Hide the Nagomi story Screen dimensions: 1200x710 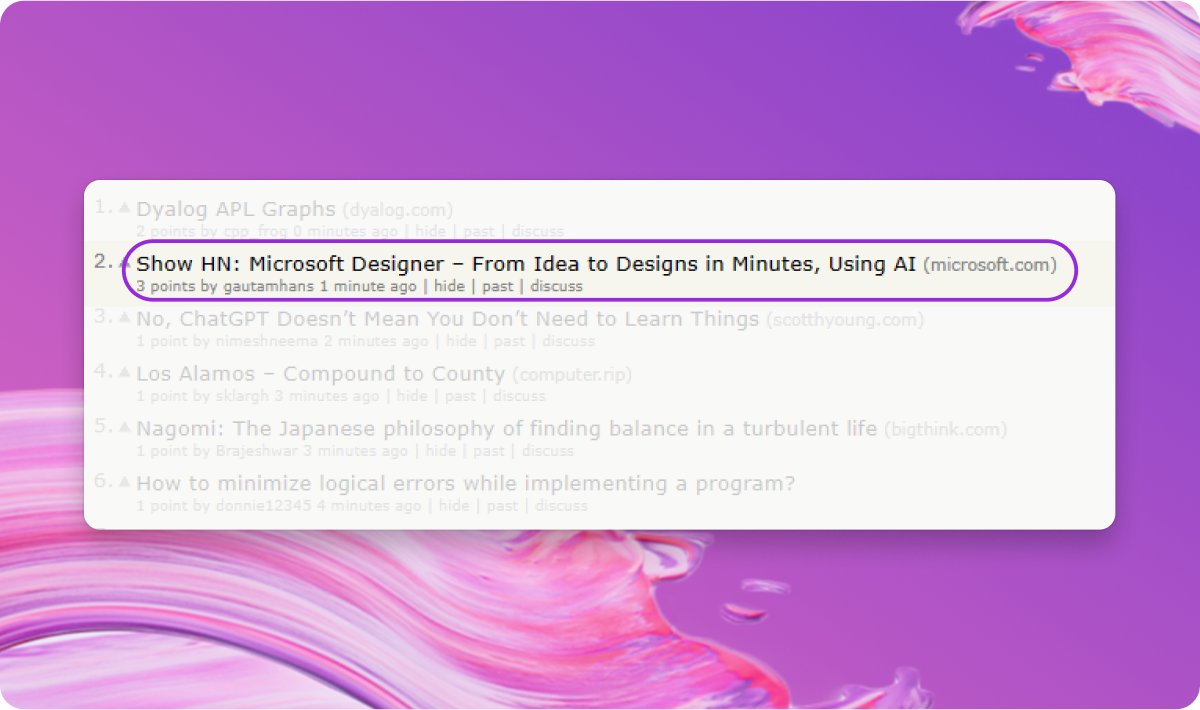pos(441,451)
